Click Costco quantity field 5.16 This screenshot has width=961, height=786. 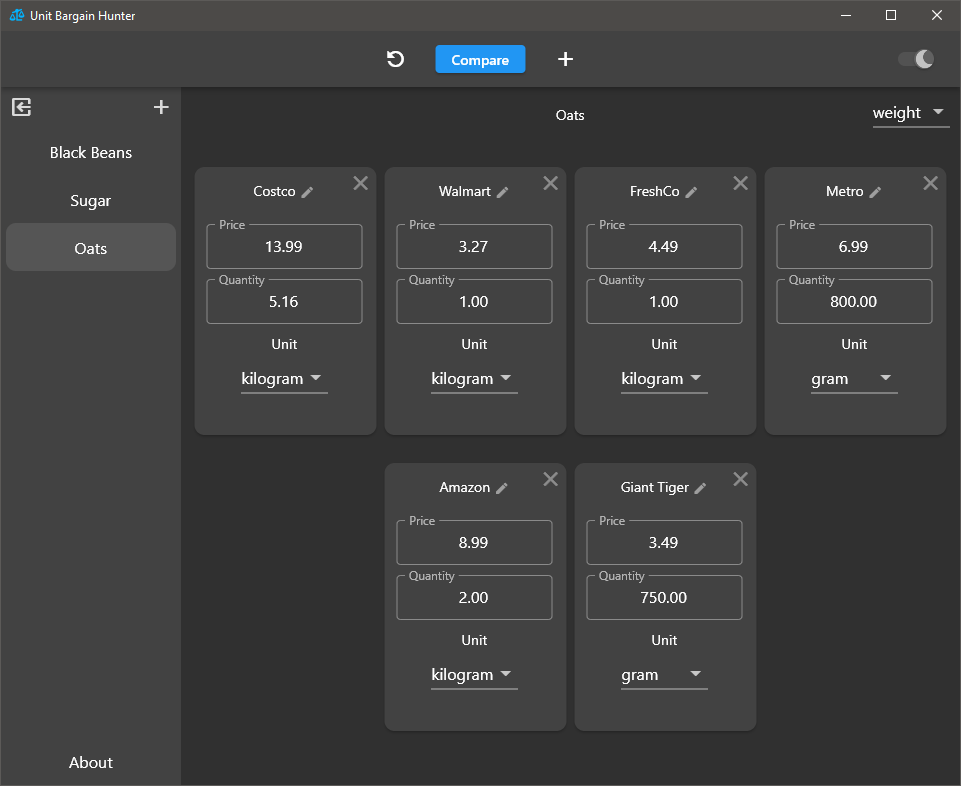pos(284,302)
